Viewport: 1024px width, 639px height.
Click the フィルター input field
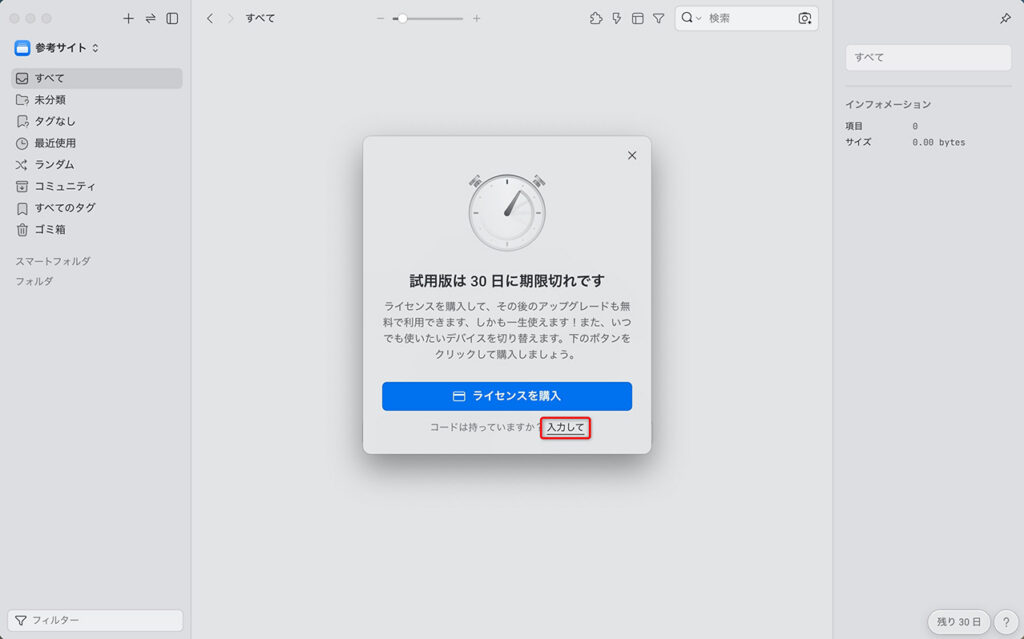pyautogui.click(x=95, y=620)
